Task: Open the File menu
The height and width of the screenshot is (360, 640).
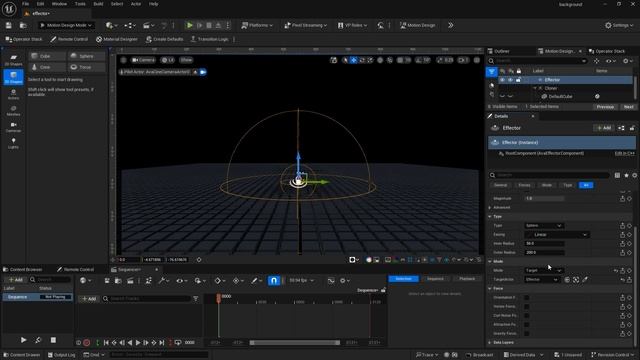Action: (x=25, y=4)
